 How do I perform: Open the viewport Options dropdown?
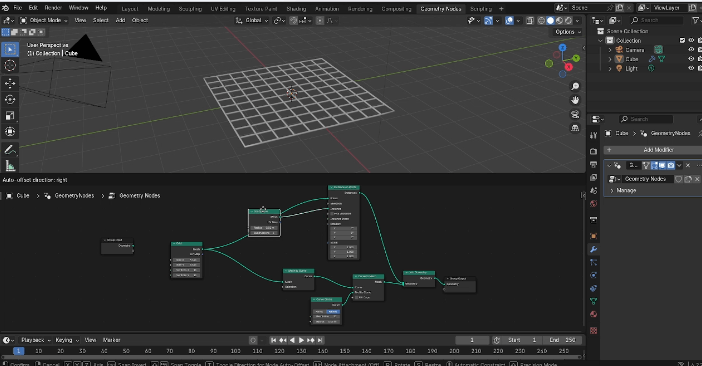click(567, 32)
